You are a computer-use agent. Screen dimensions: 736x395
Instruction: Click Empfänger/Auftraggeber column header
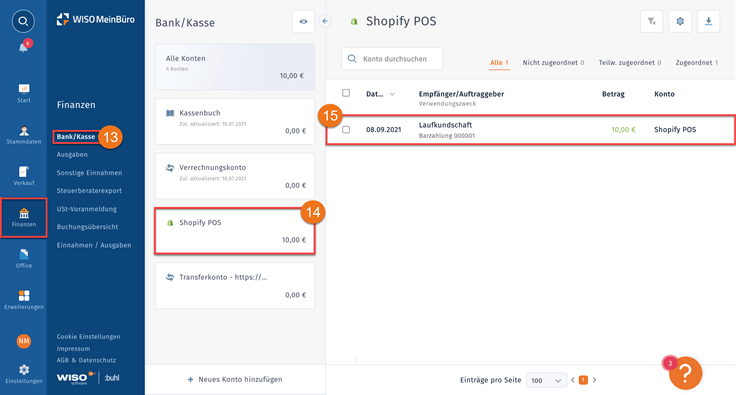point(461,94)
